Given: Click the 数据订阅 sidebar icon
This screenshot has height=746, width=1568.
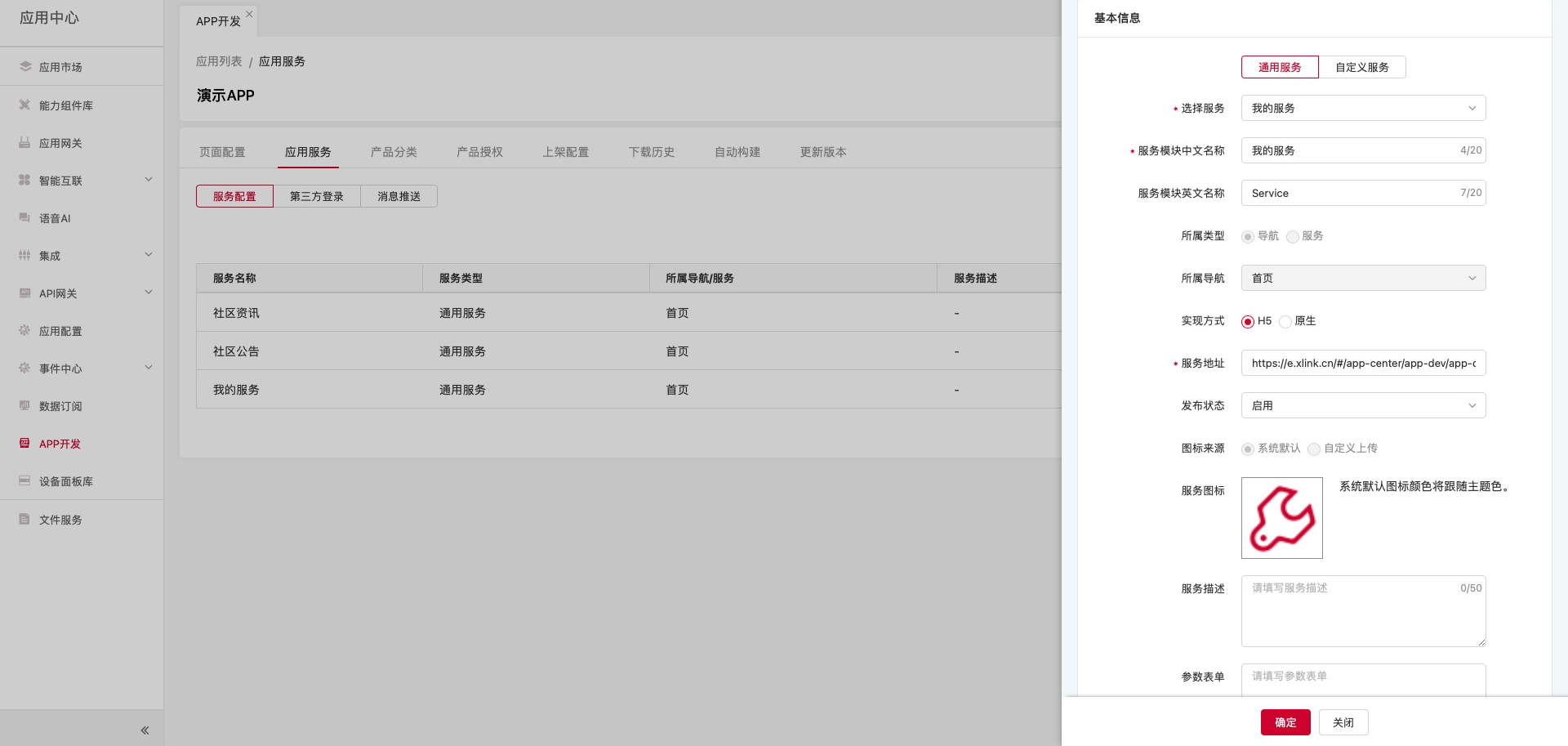Looking at the screenshot, I should [24, 406].
